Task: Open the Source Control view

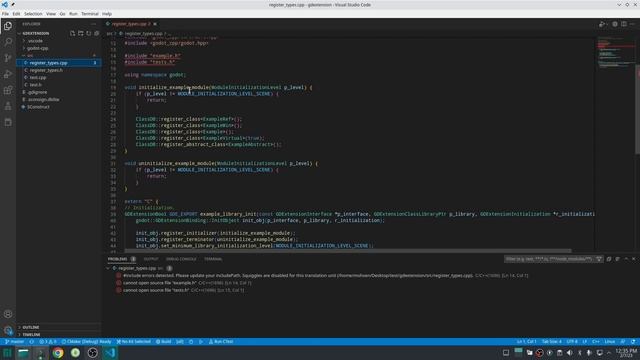Action: (8, 58)
